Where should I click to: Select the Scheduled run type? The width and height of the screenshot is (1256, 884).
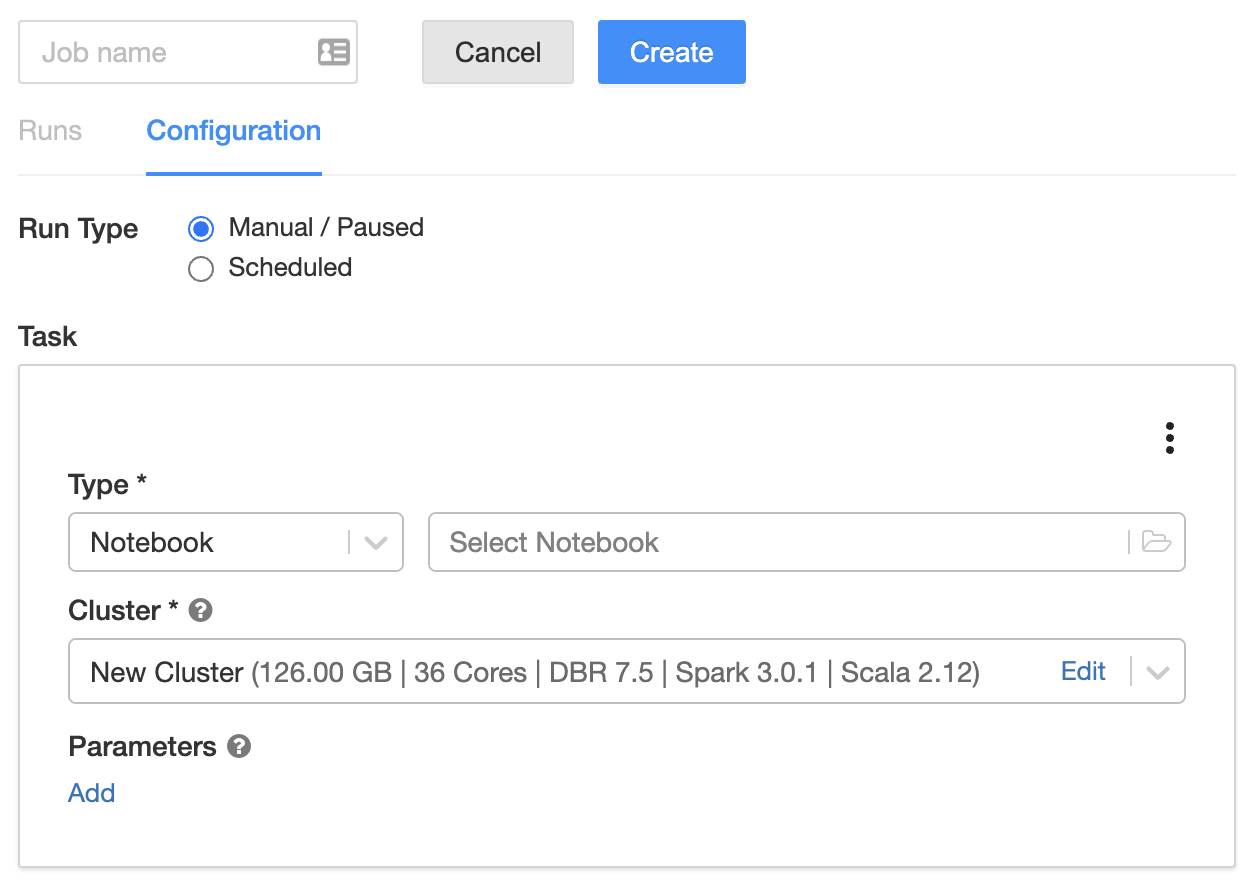201,269
